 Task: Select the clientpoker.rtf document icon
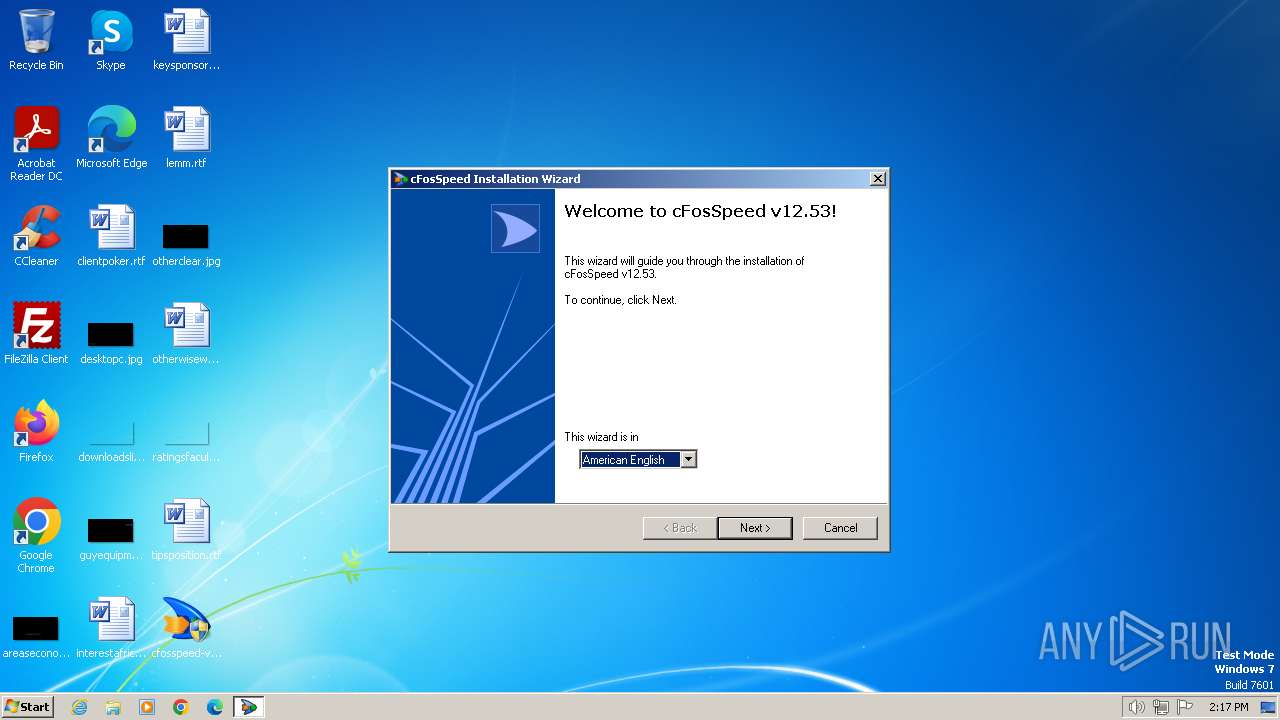pyautogui.click(x=111, y=237)
